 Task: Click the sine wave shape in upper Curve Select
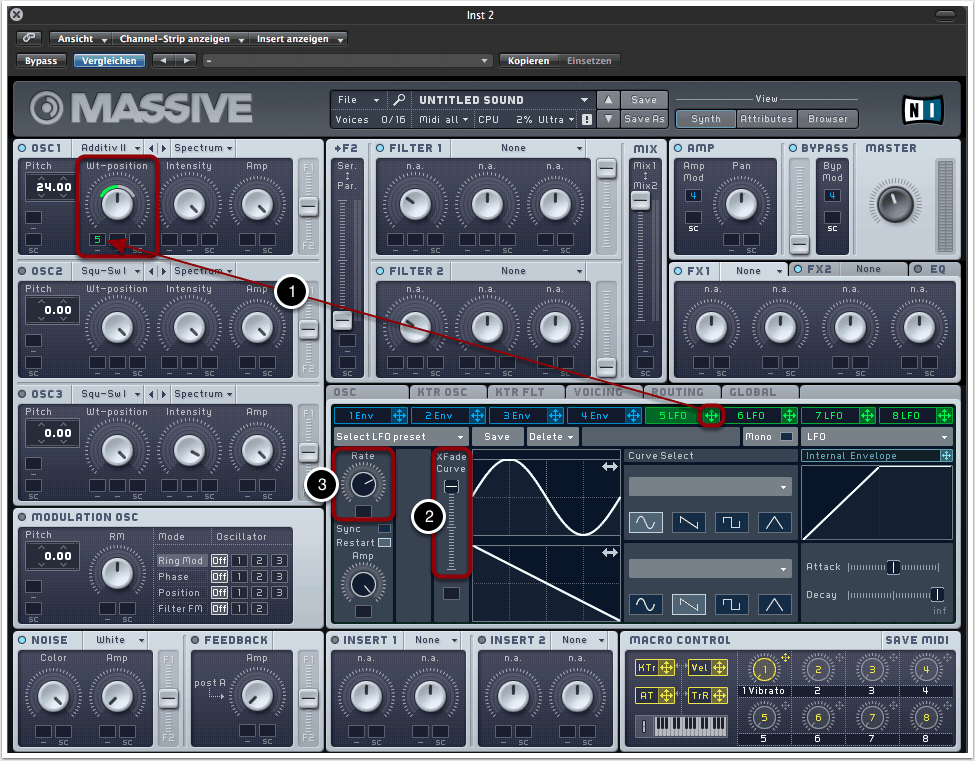645,521
